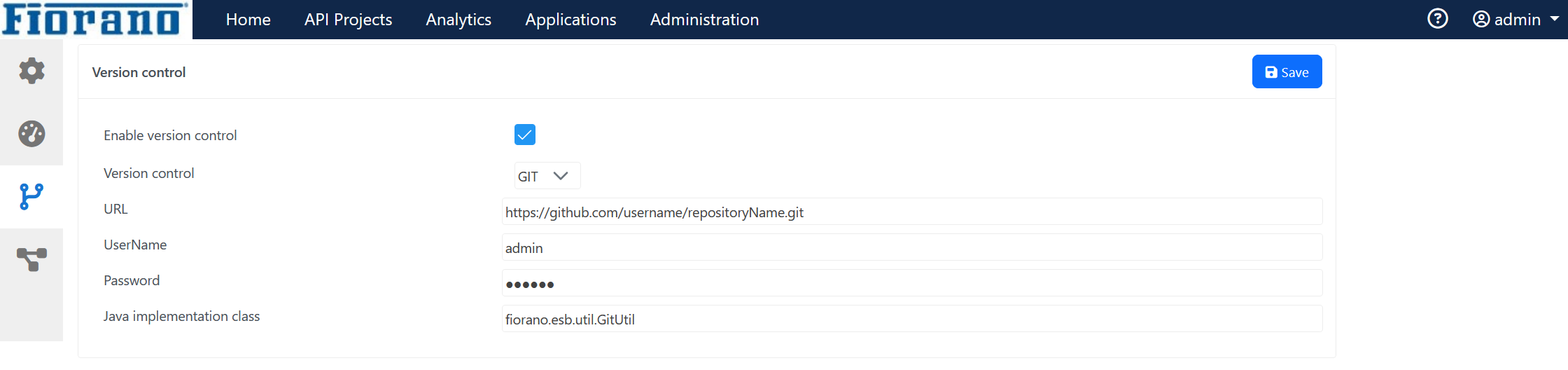Select the version control branch icon
The image size is (1568, 370).
[31, 197]
